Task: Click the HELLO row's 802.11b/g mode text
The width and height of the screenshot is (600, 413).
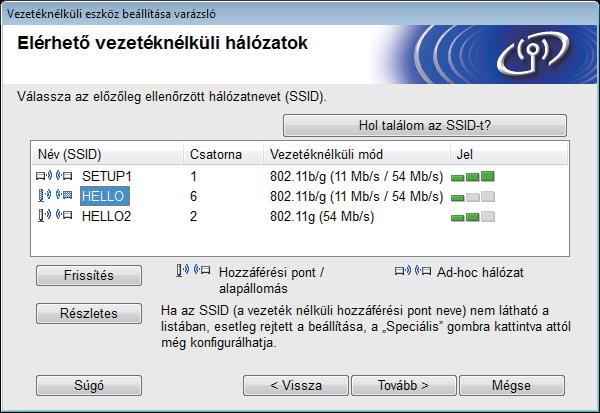Action: coord(356,196)
